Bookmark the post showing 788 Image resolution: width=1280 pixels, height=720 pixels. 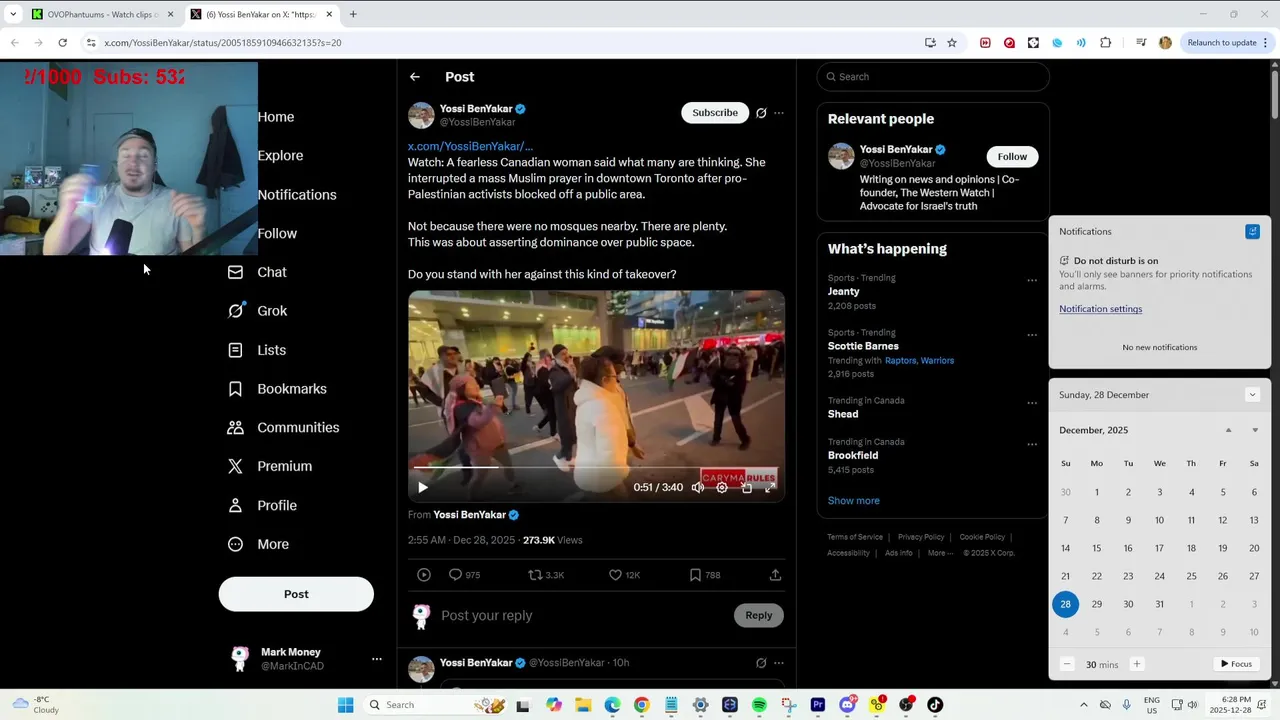pos(705,575)
